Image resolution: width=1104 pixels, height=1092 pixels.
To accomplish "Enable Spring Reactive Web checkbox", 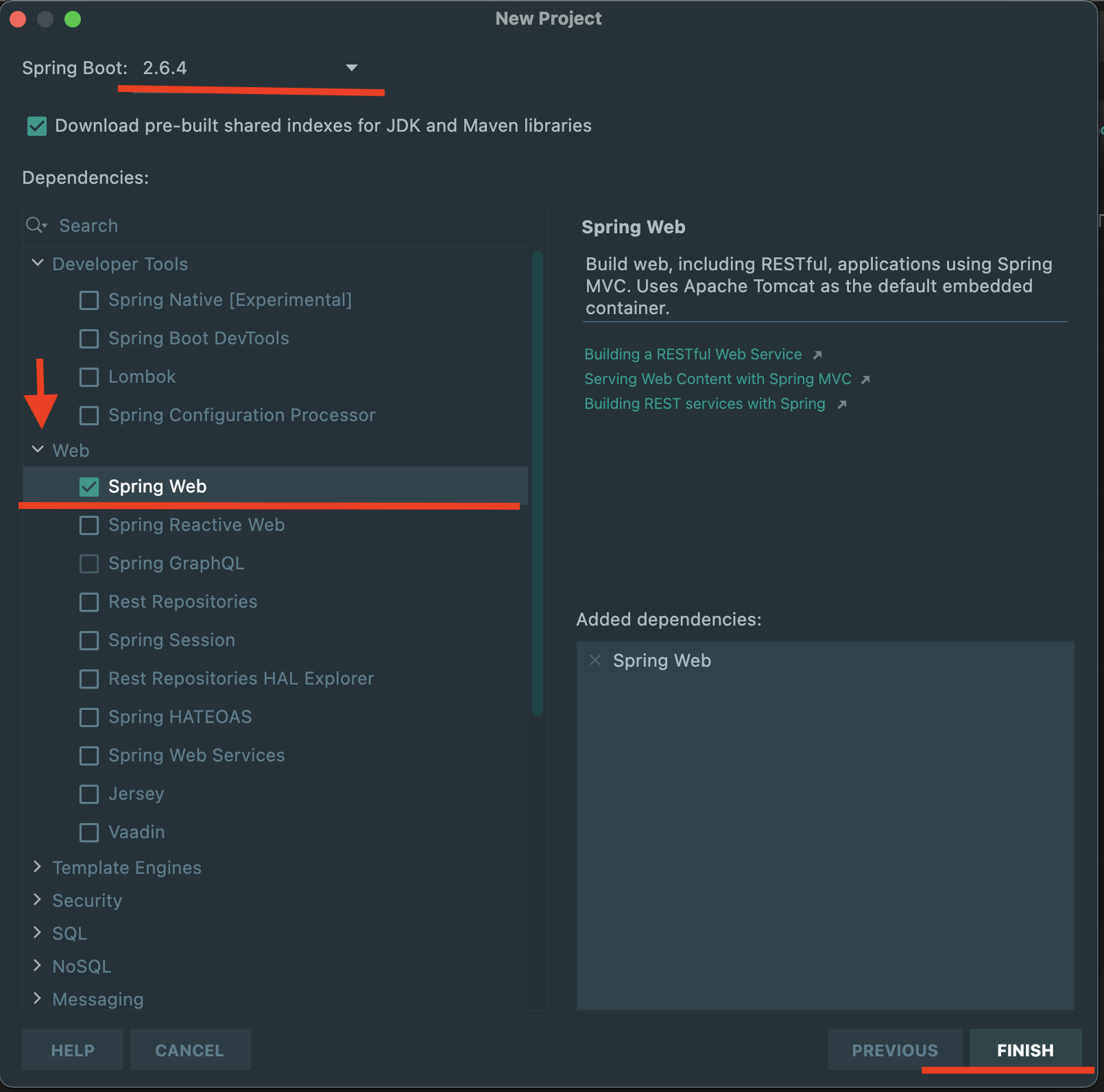I will click(x=89, y=525).
